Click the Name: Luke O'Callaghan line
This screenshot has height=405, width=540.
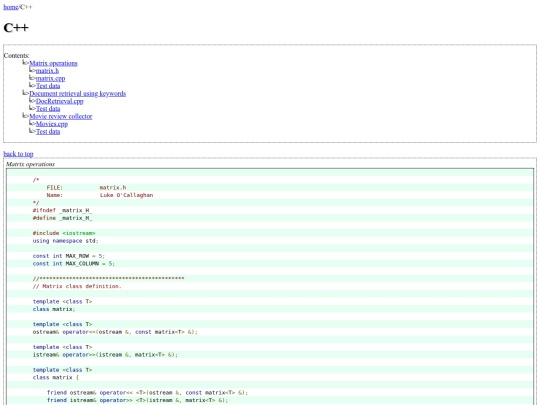100,195
